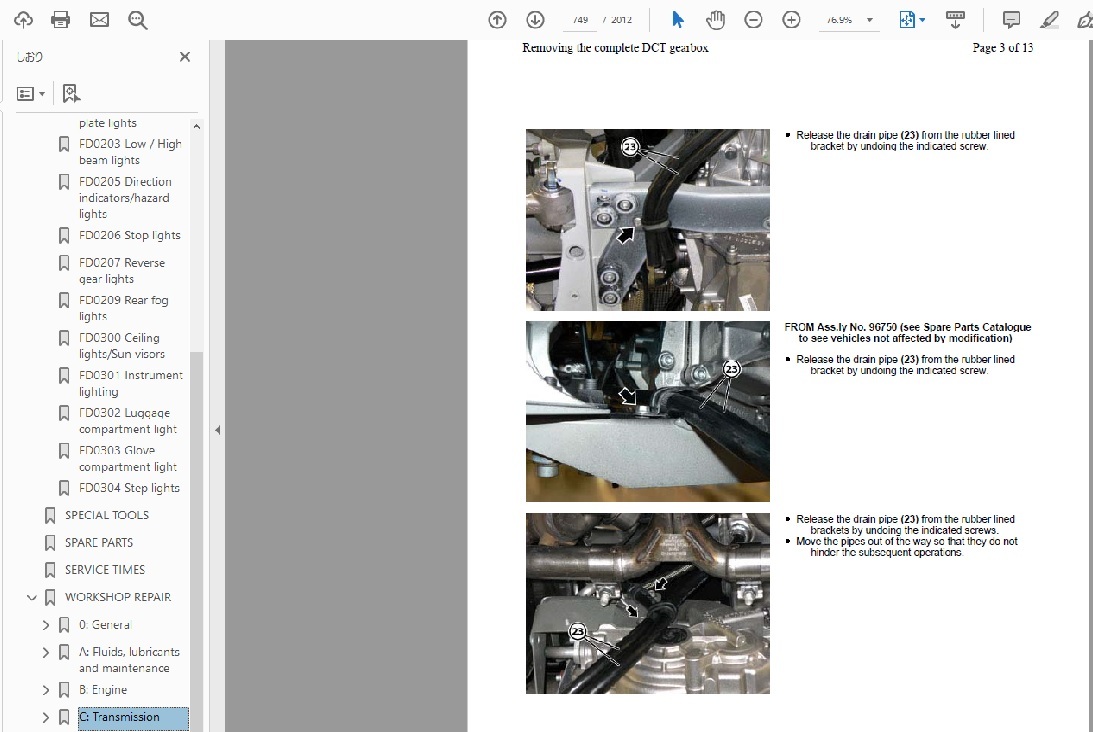The image size is (1093, 732).
Task: Go to next page with down arrow
Action: pos(535,20)
